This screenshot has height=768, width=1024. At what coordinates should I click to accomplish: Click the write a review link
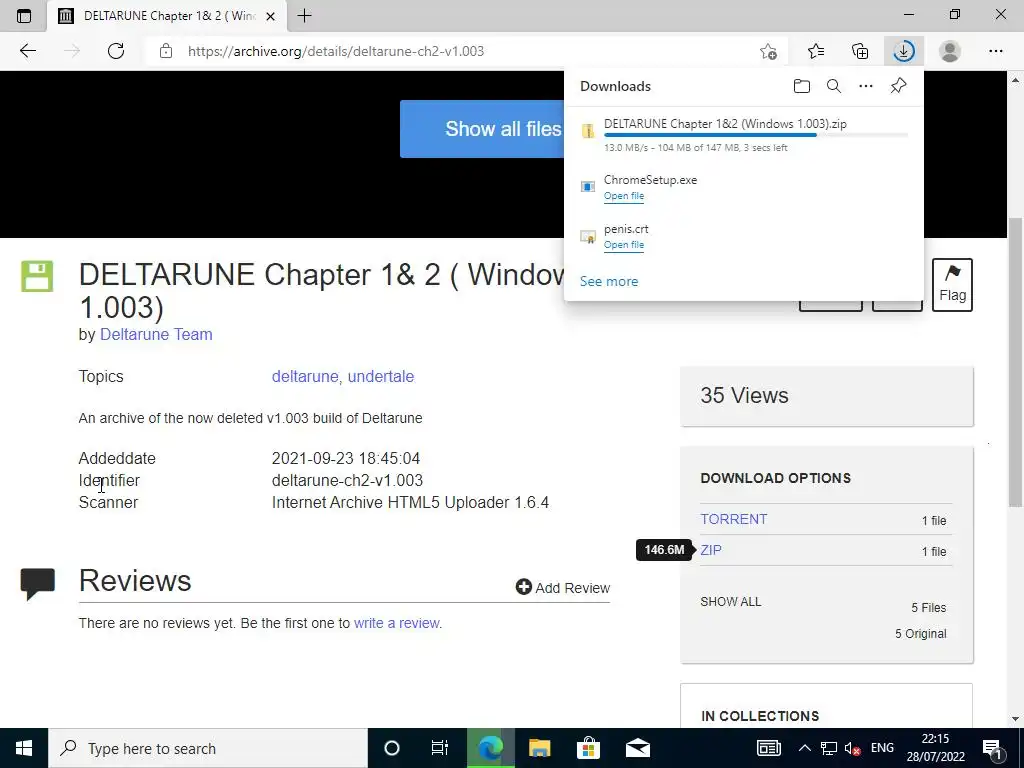396,623
